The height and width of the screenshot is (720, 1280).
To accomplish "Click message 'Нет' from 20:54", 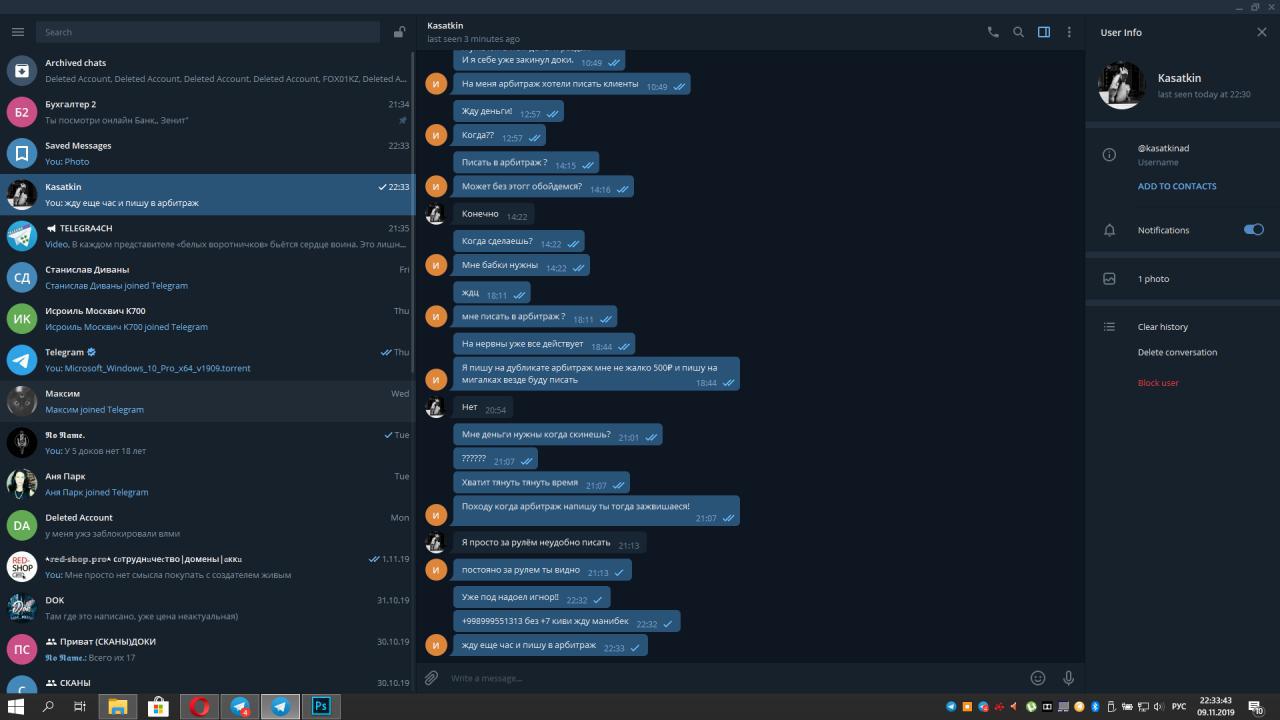I will coord(483,408).
